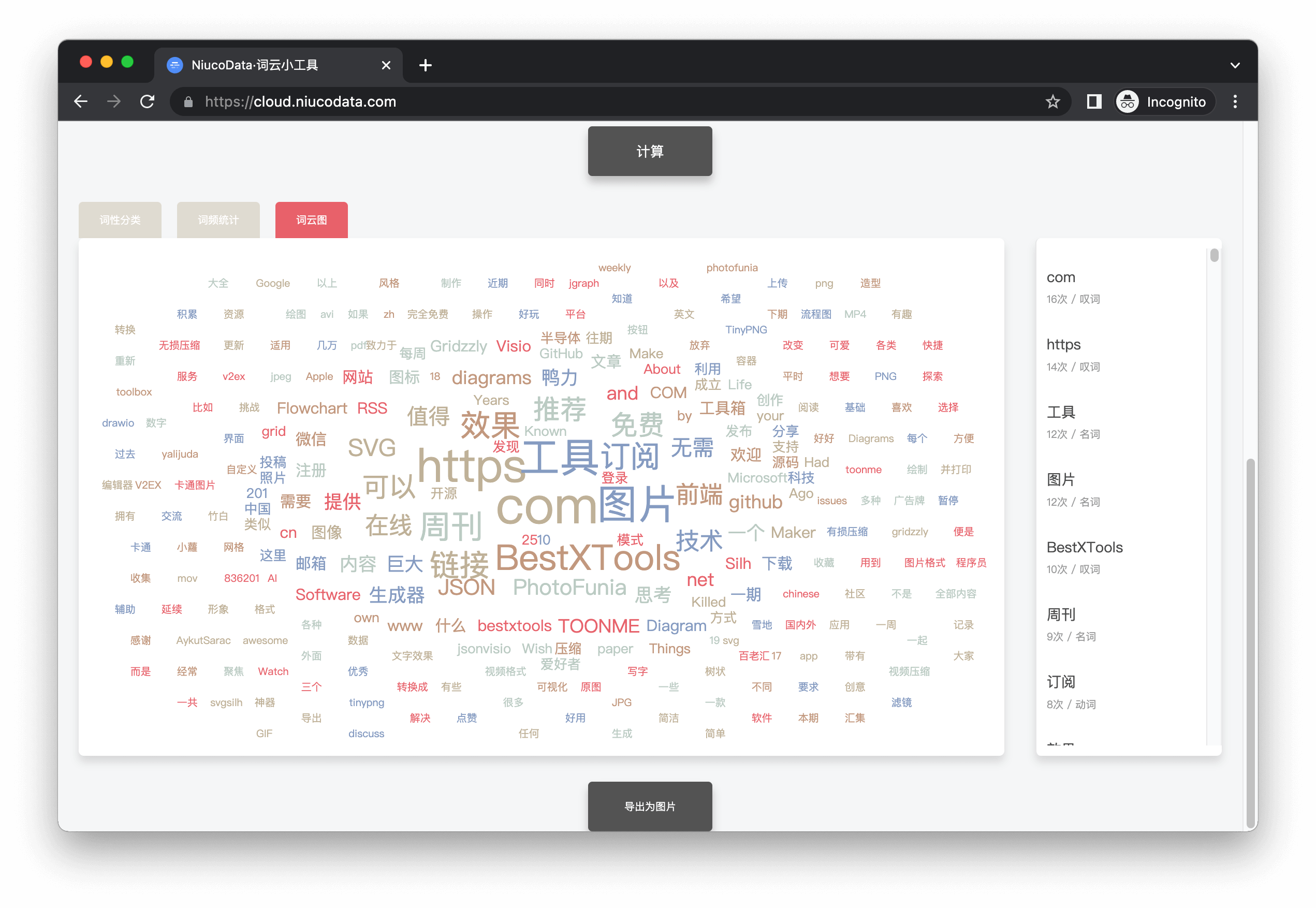Screen dimensions: 1316x908
Task: Reload the current page
Action: pyautogui.click(x=148, y=102)
